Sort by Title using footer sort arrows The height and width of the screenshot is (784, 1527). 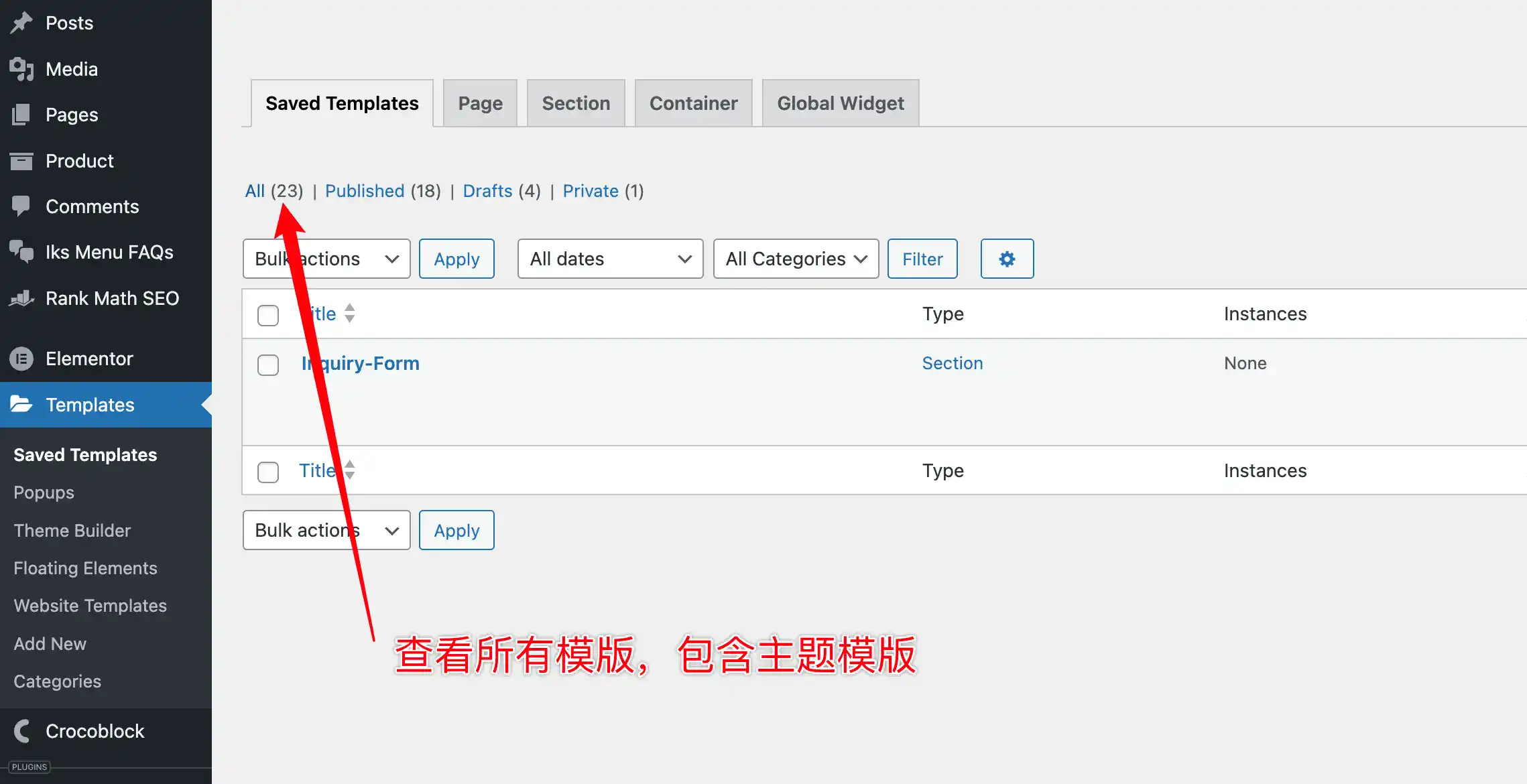point(349,470)
